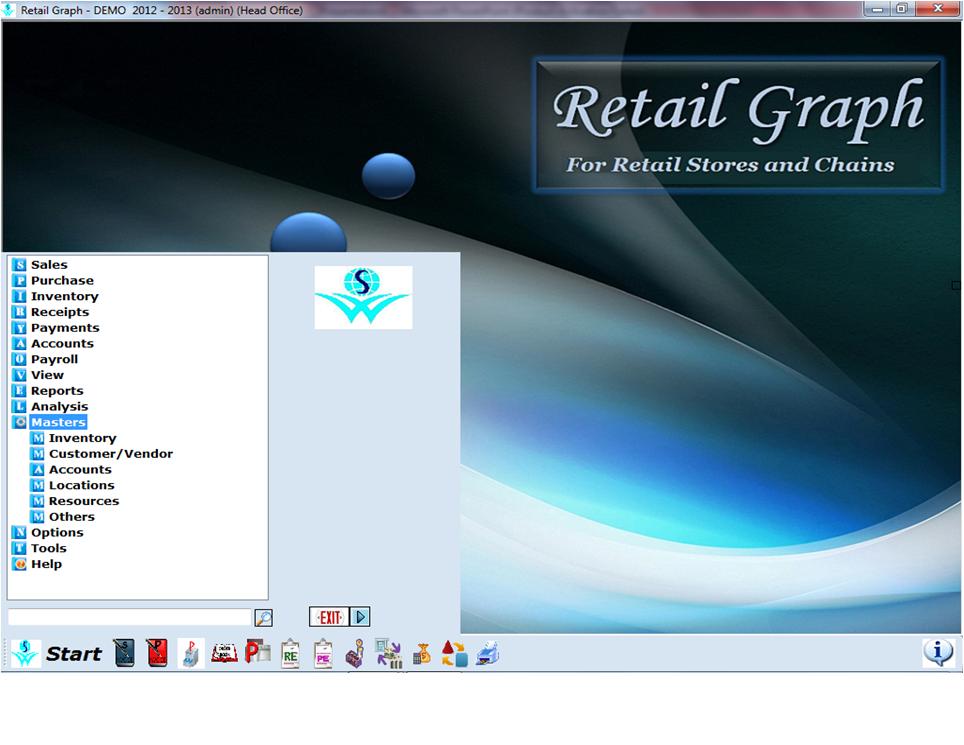This screenshot has width=964, height=745.
Task: Open the red P book toolbar icon
Action: [157, 653]
